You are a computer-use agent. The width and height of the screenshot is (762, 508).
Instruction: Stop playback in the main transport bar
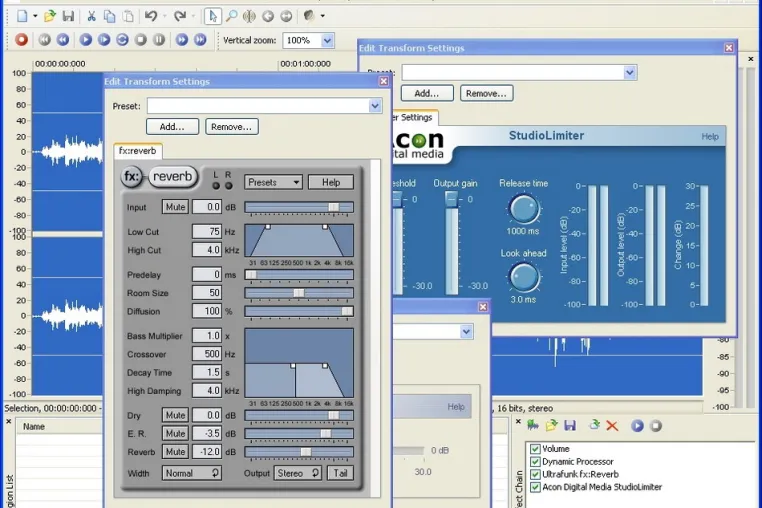click(x=140, y=39)
